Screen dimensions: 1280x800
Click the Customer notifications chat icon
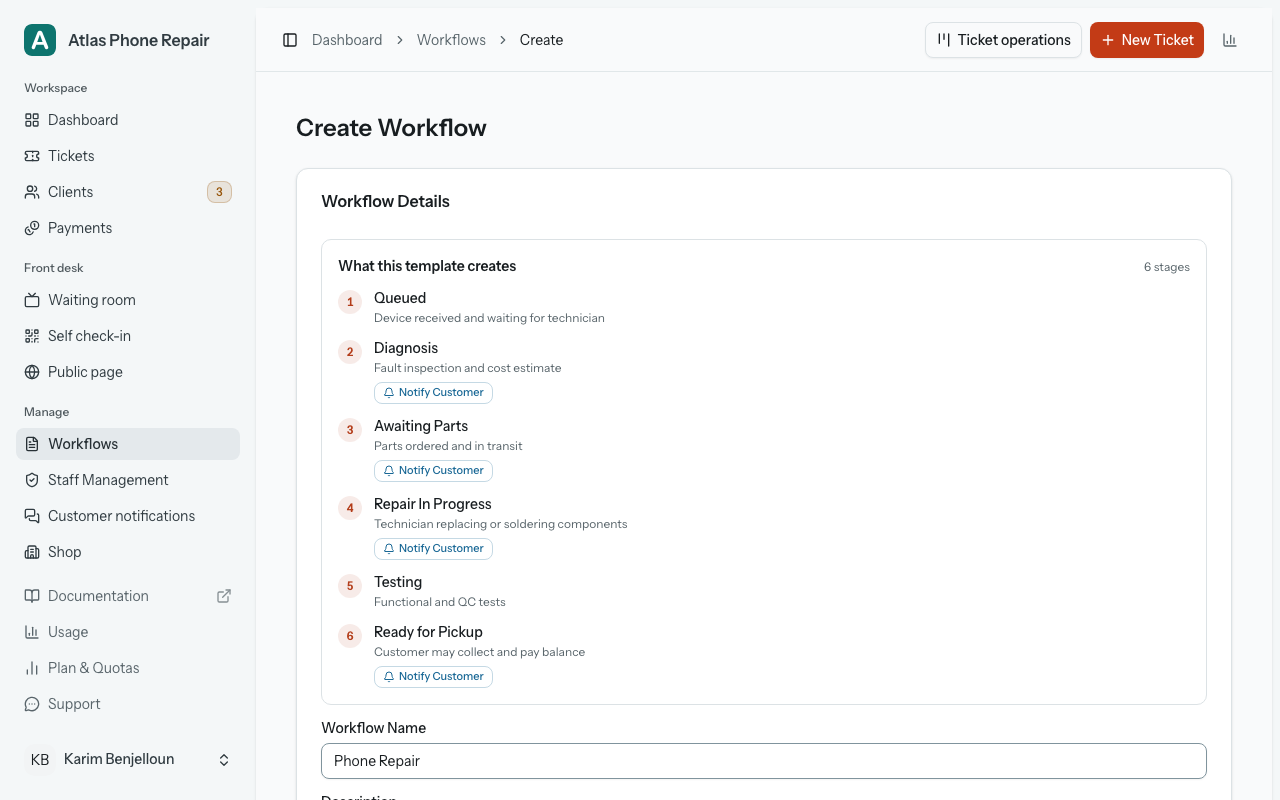pos(32,516)
